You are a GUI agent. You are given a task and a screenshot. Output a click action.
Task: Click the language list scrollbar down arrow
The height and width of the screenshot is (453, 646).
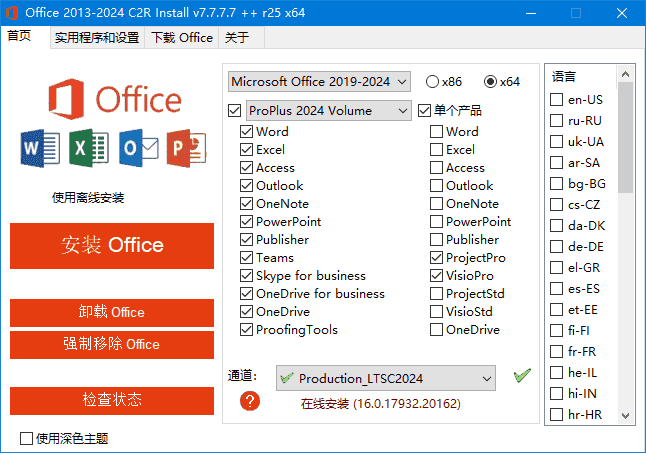pos(625,414)
